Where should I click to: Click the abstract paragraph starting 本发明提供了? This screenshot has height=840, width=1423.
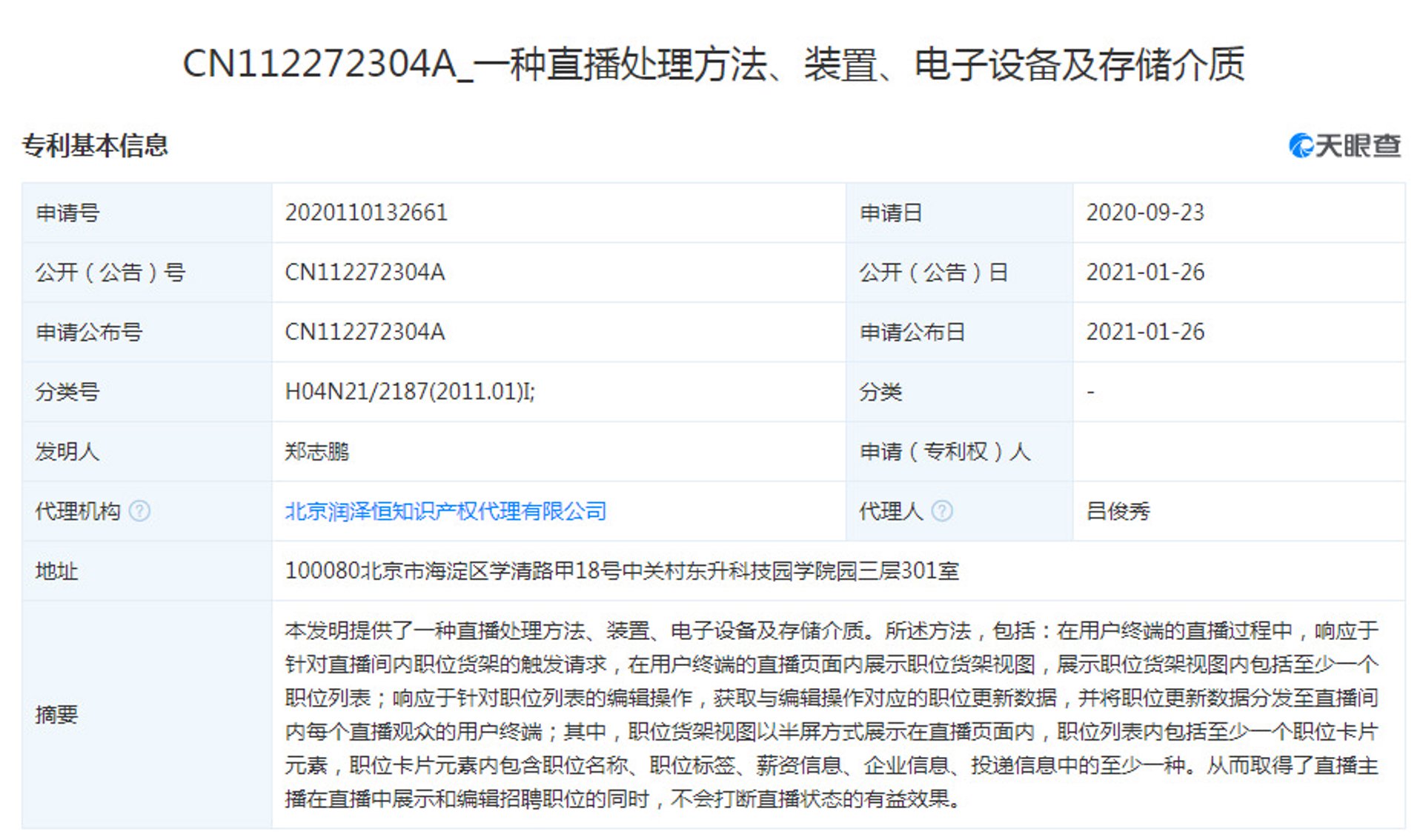pos(832,715)
